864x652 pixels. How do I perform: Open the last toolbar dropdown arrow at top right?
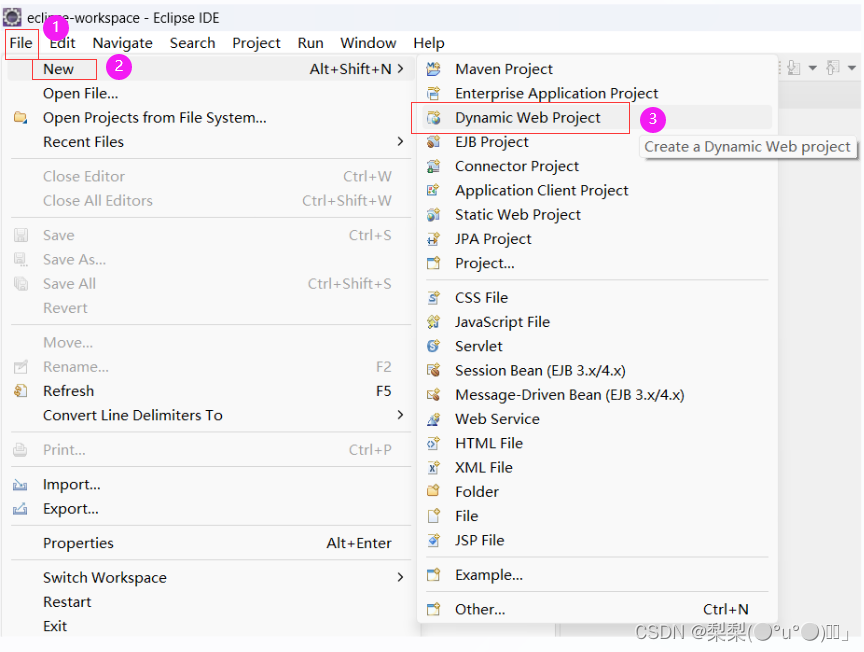(852, 68)
